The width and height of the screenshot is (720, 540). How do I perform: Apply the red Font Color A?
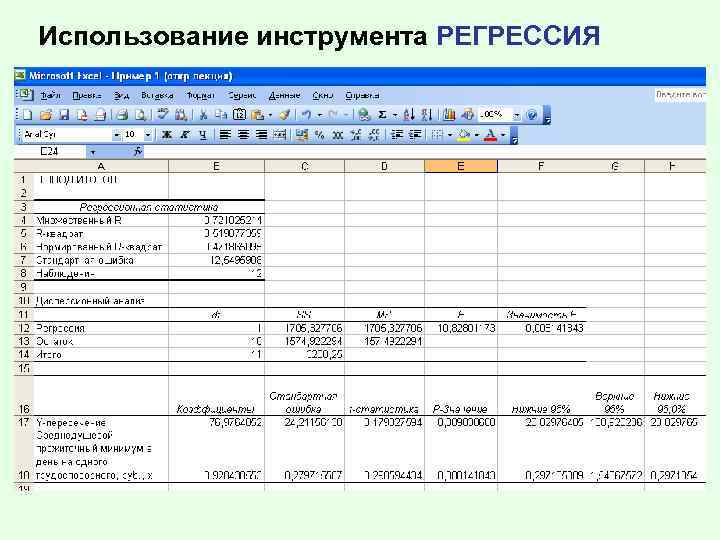(x=491, y=135)
